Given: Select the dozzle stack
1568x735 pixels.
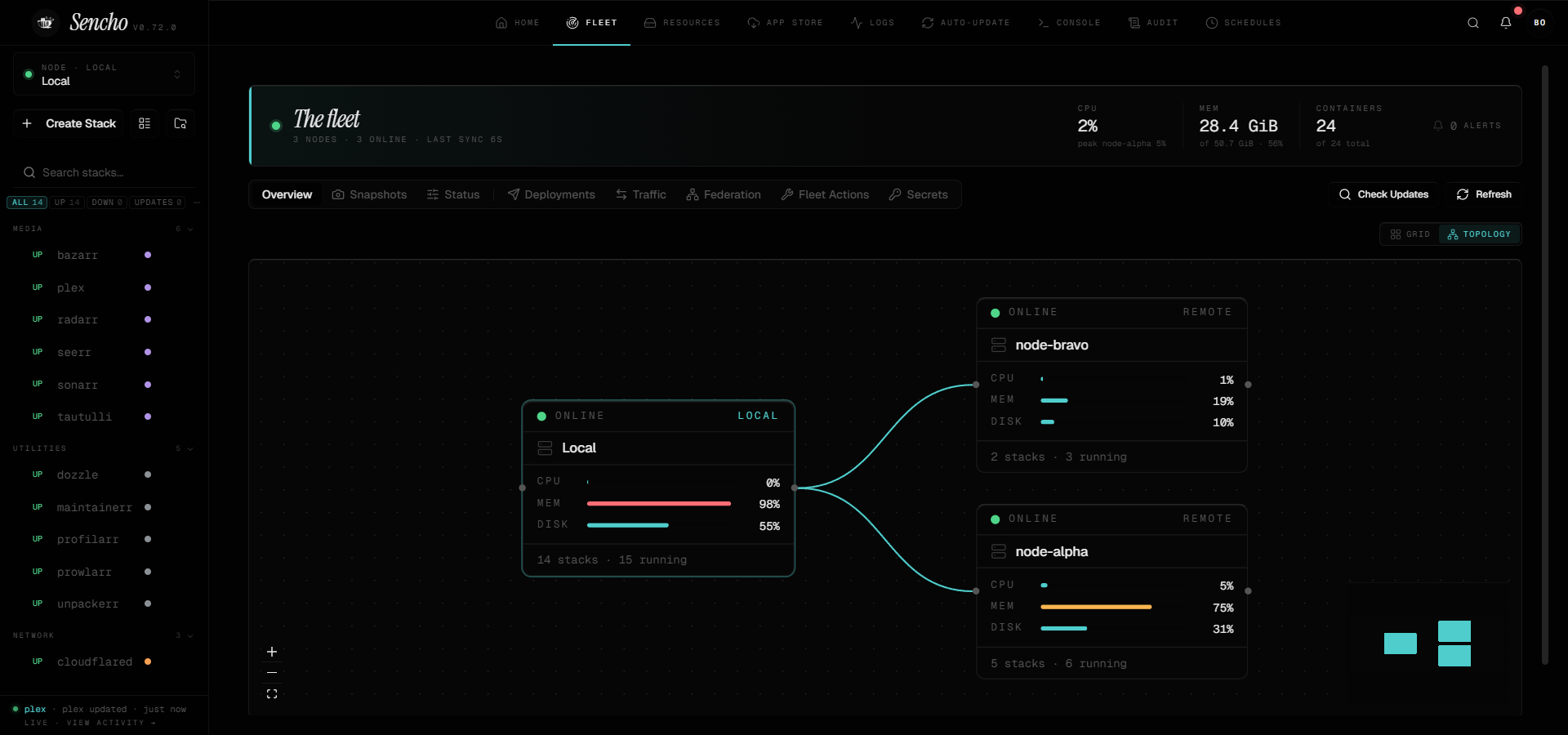Looking at the screenshot, I should click(x=104, y=474).
